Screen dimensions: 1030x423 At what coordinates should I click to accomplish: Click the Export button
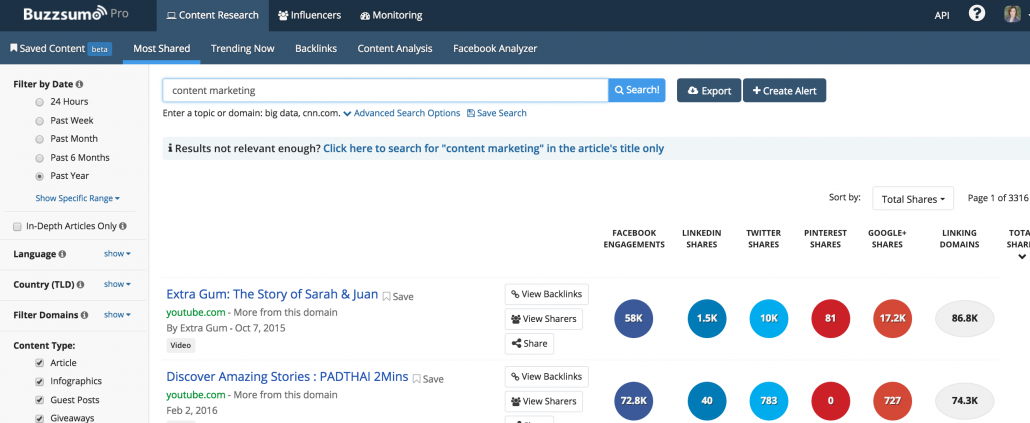(709, 91)
